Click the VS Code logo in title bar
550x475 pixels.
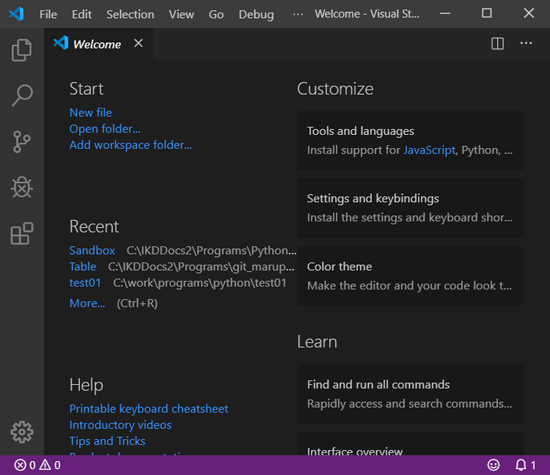(16, 14)
